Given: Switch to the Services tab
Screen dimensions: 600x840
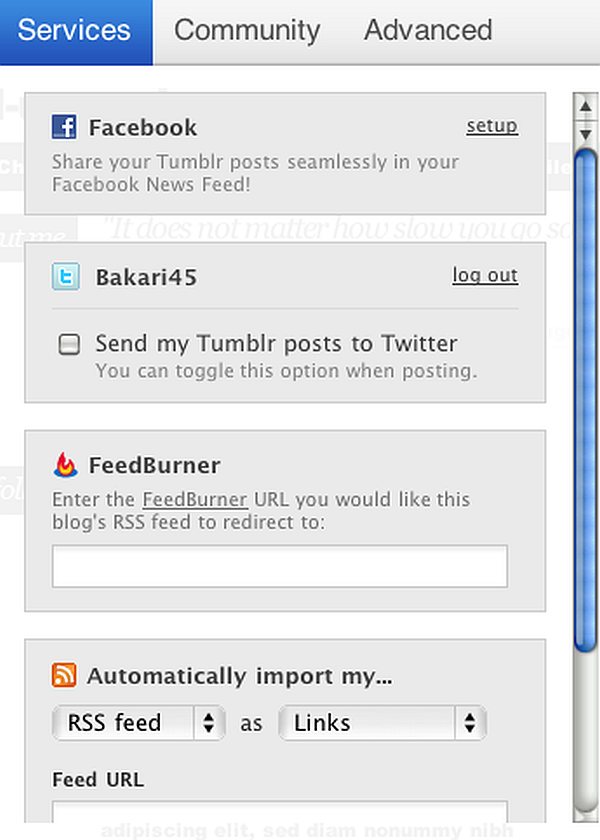Looking at the screenshot, I should pyautogui.click(x=75, y=30).
